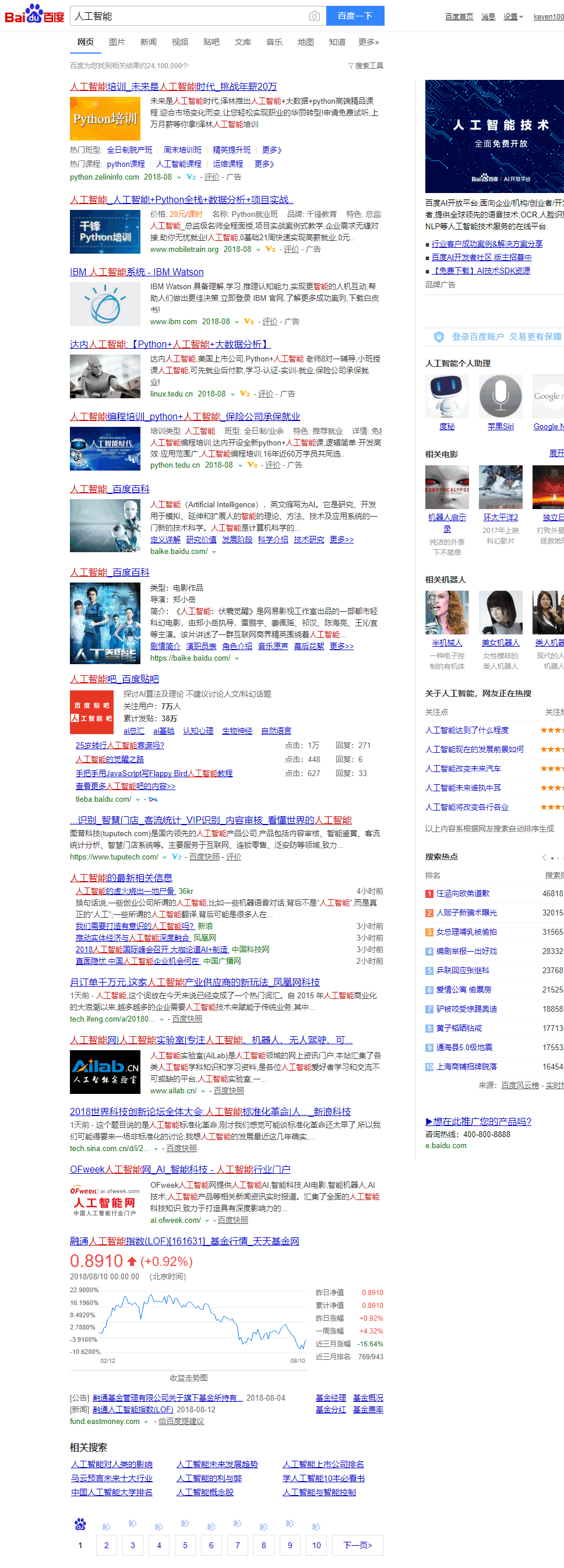Viewport: 564px width, 1568px height.
Task: Expand dropdown arrow beside tieba.baidu.com/
Action: coord(138,800)
